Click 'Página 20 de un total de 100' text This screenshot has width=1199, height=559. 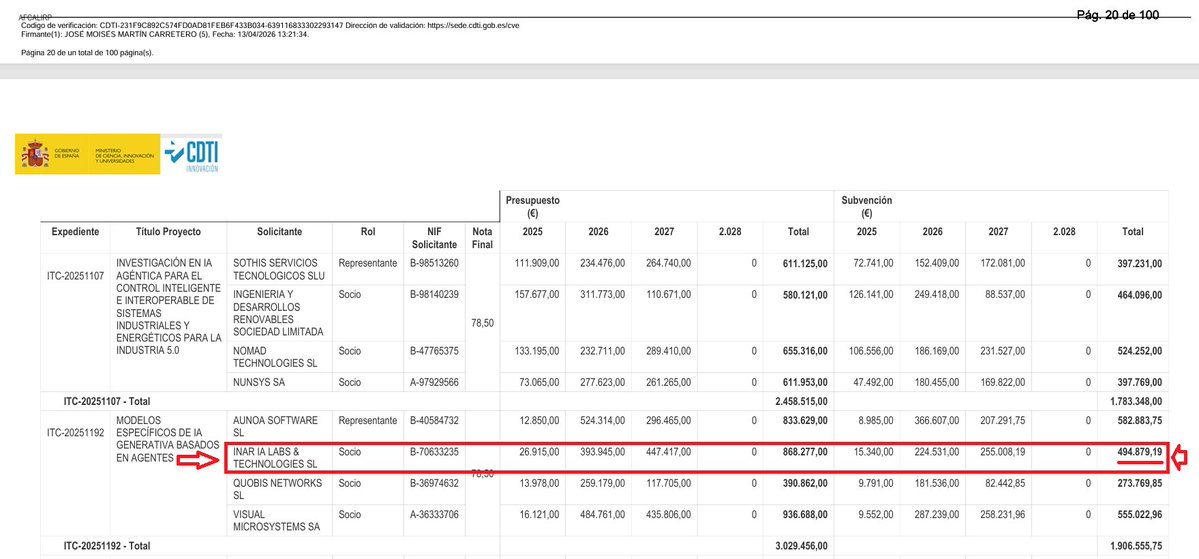pos(87,53)
